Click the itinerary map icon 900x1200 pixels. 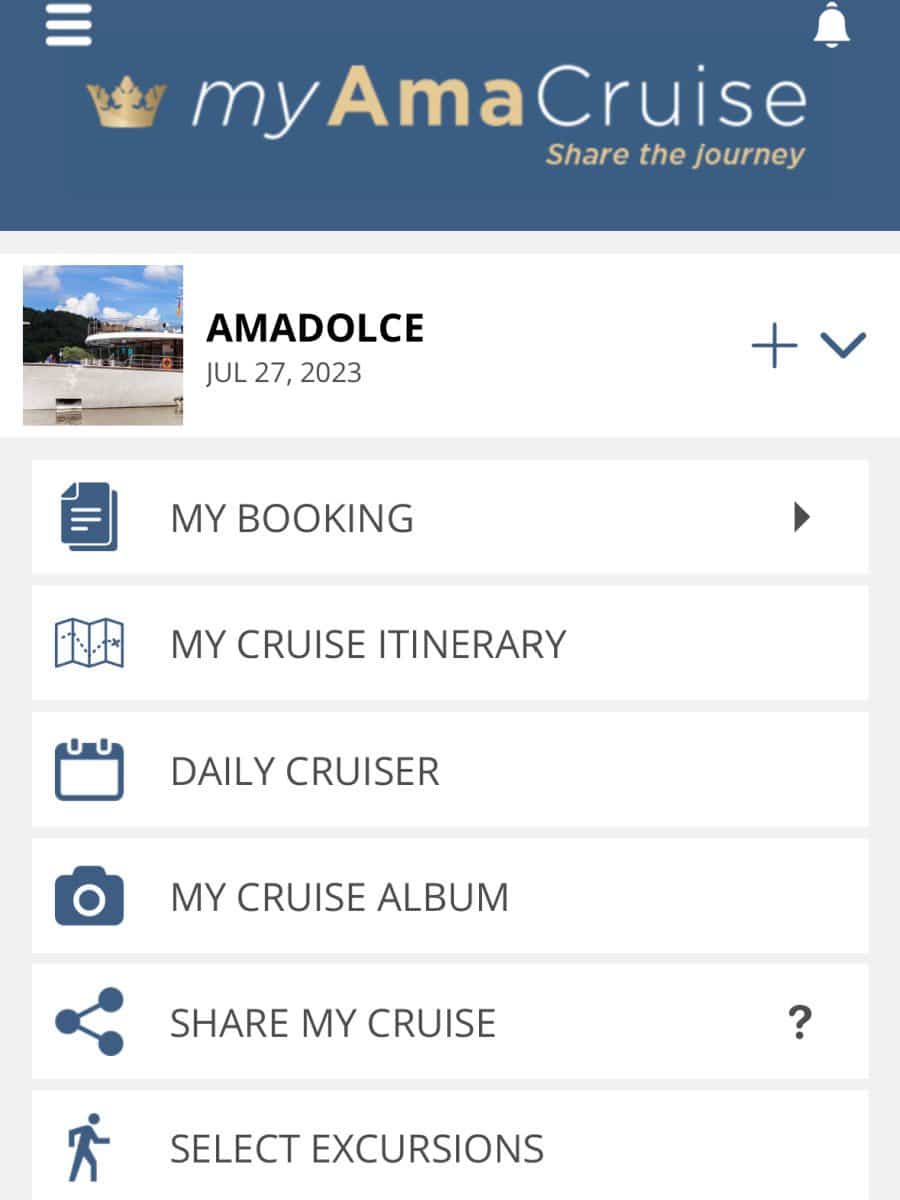click(89, 644)
